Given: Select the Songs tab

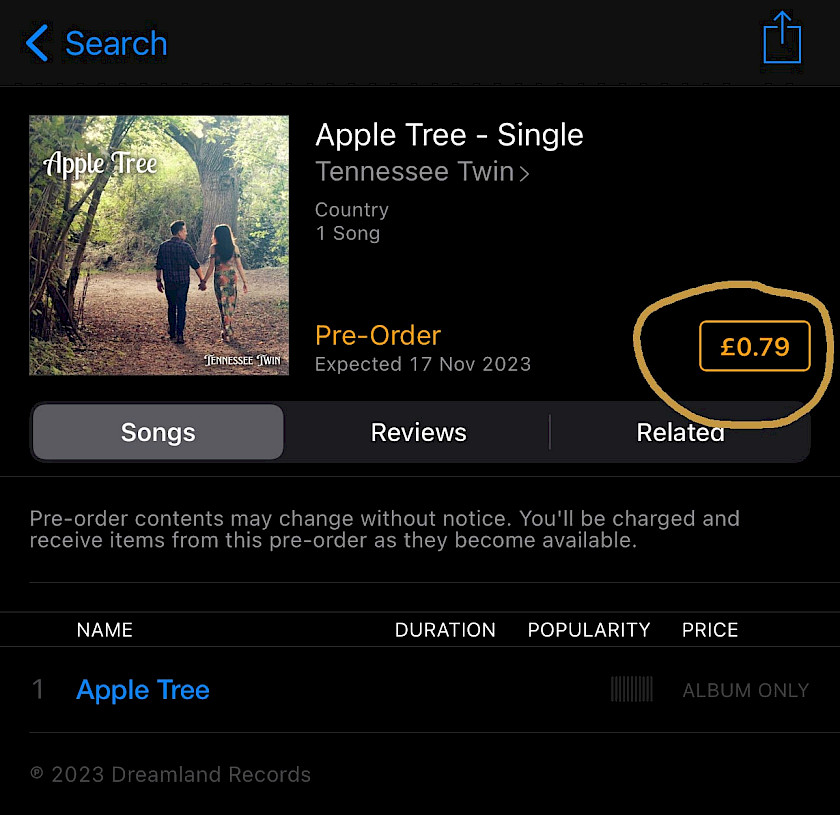Looking at the screenshot, I should [x=158, y=432].
